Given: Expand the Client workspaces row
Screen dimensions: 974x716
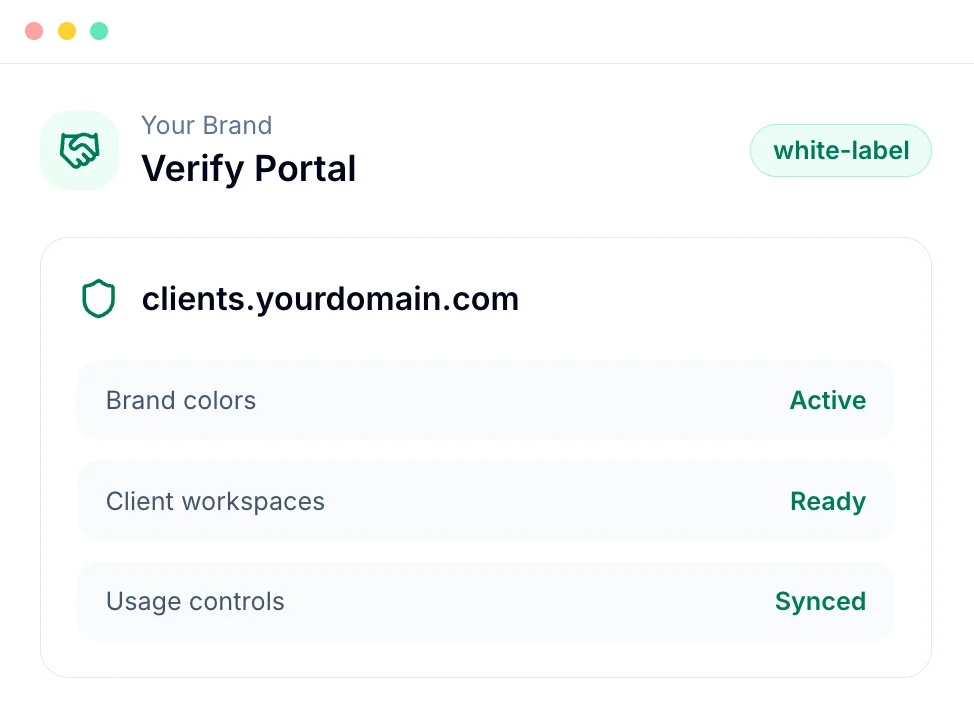Looking at the screenshot, I should point(486,501).
